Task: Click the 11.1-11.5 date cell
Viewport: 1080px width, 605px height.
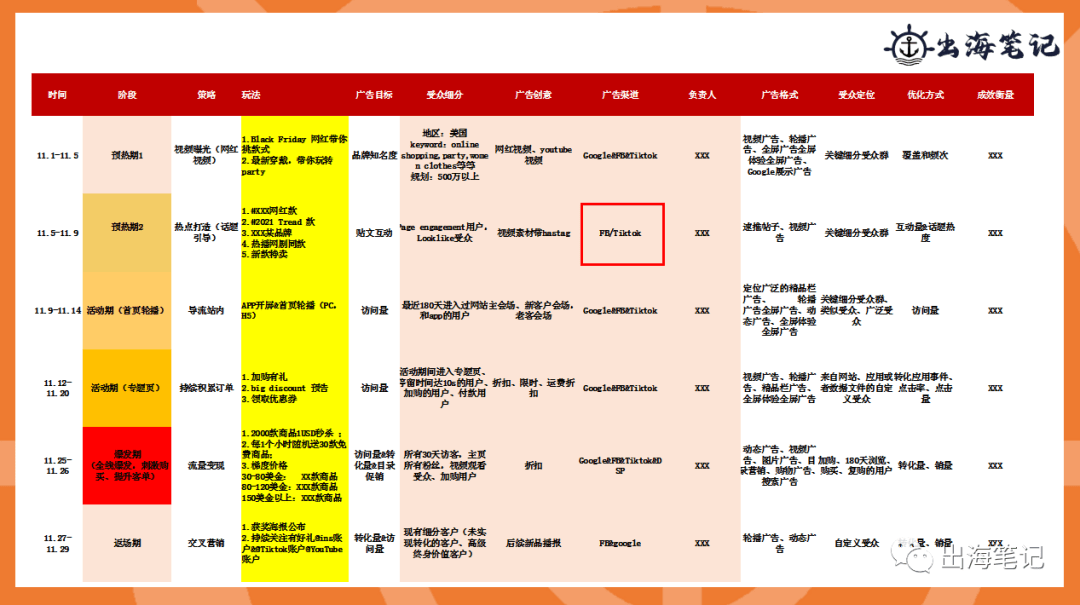Action: tap(57, 156)
